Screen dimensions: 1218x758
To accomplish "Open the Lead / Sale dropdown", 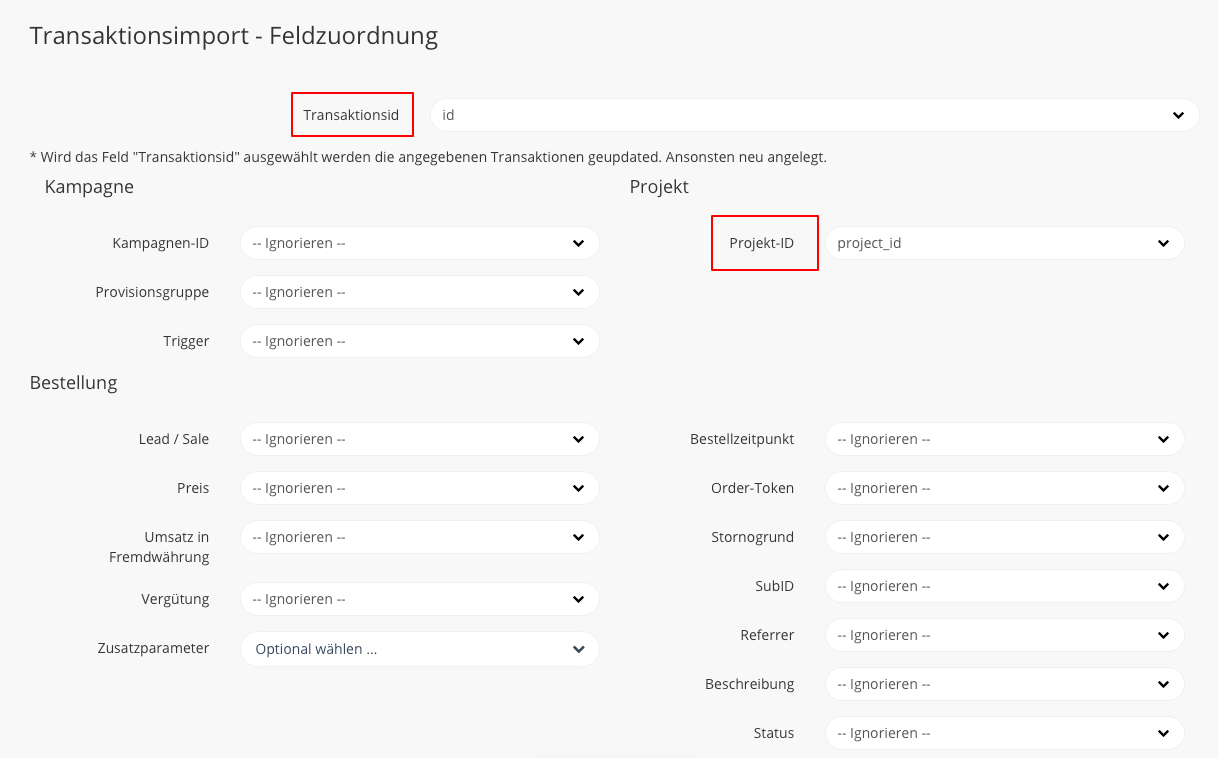I will tap(419, 439).
